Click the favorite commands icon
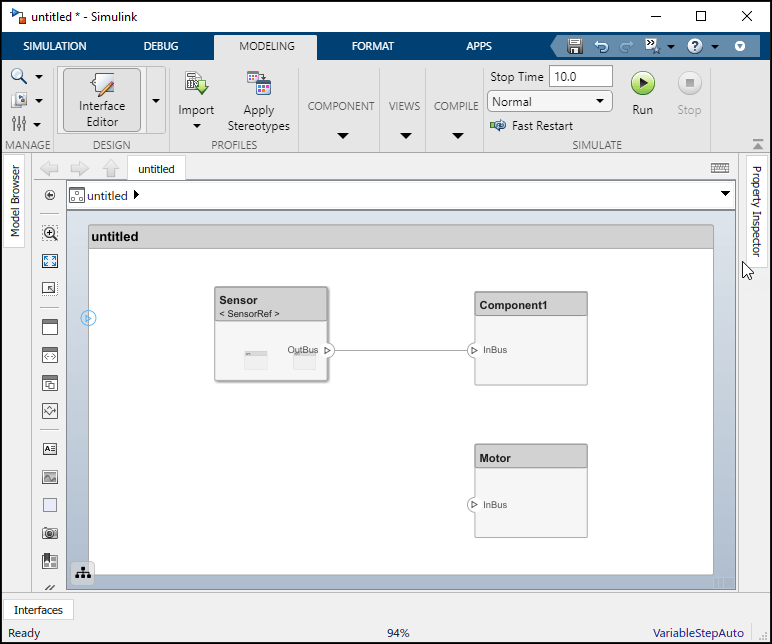 (x=653, y=46)
